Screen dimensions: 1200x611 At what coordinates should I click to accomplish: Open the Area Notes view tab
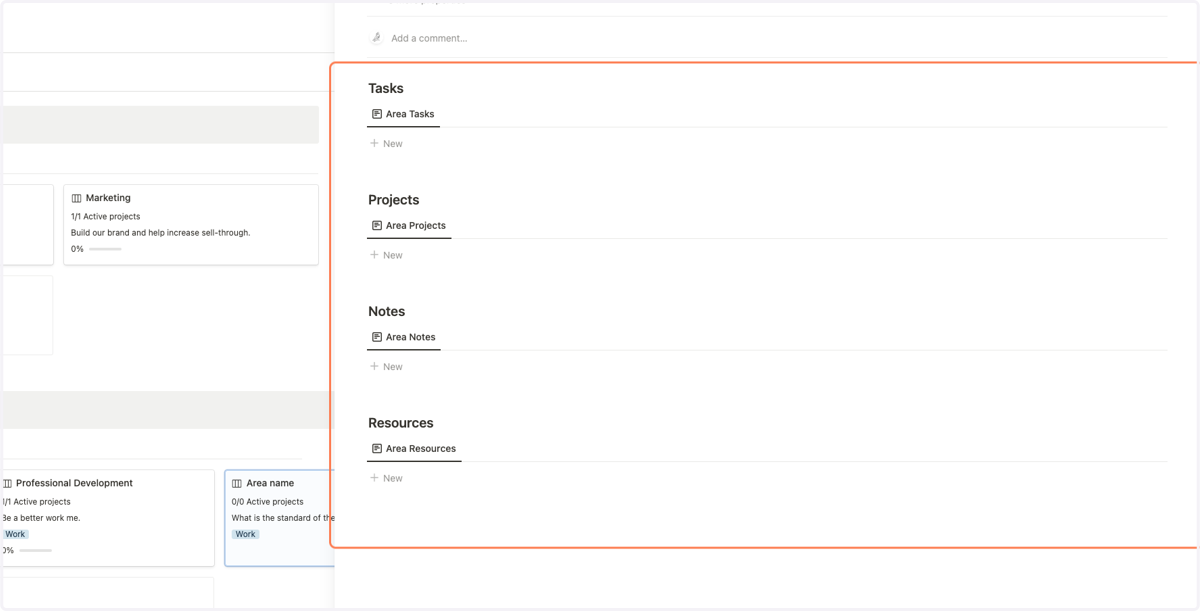click(x=404, y=337)
